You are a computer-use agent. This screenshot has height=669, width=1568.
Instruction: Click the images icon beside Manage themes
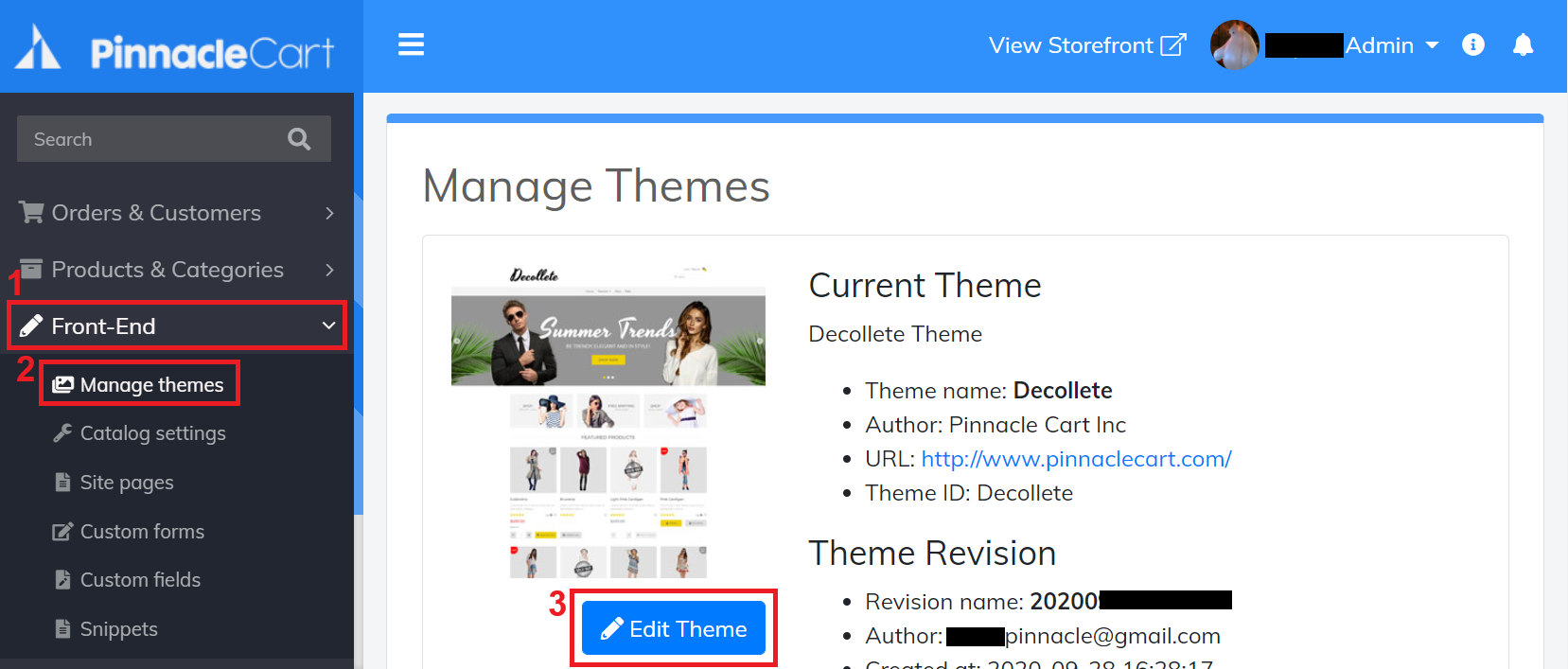pyautogui.click(x=62, y=384)
